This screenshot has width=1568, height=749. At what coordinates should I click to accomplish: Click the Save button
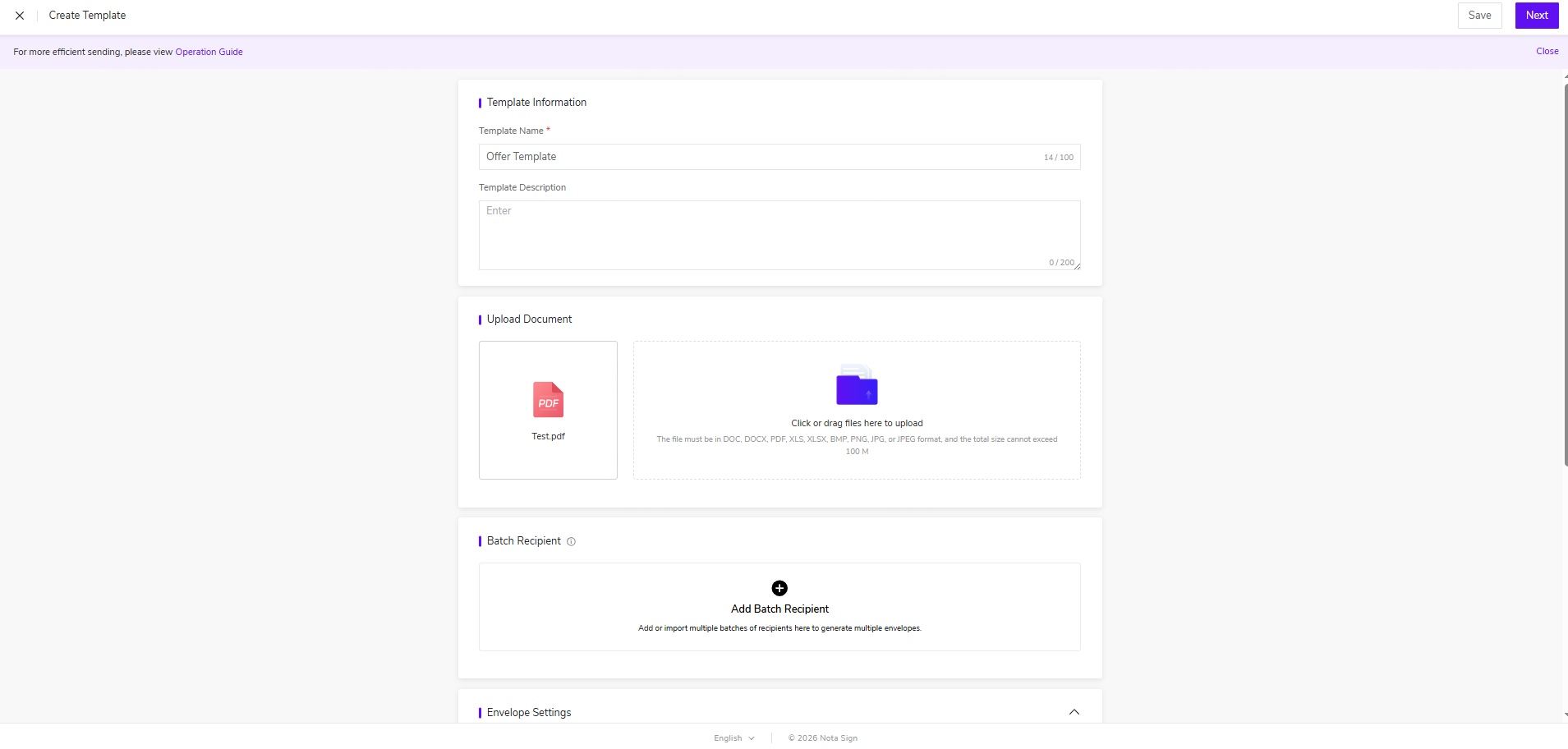click(1479, 16)
